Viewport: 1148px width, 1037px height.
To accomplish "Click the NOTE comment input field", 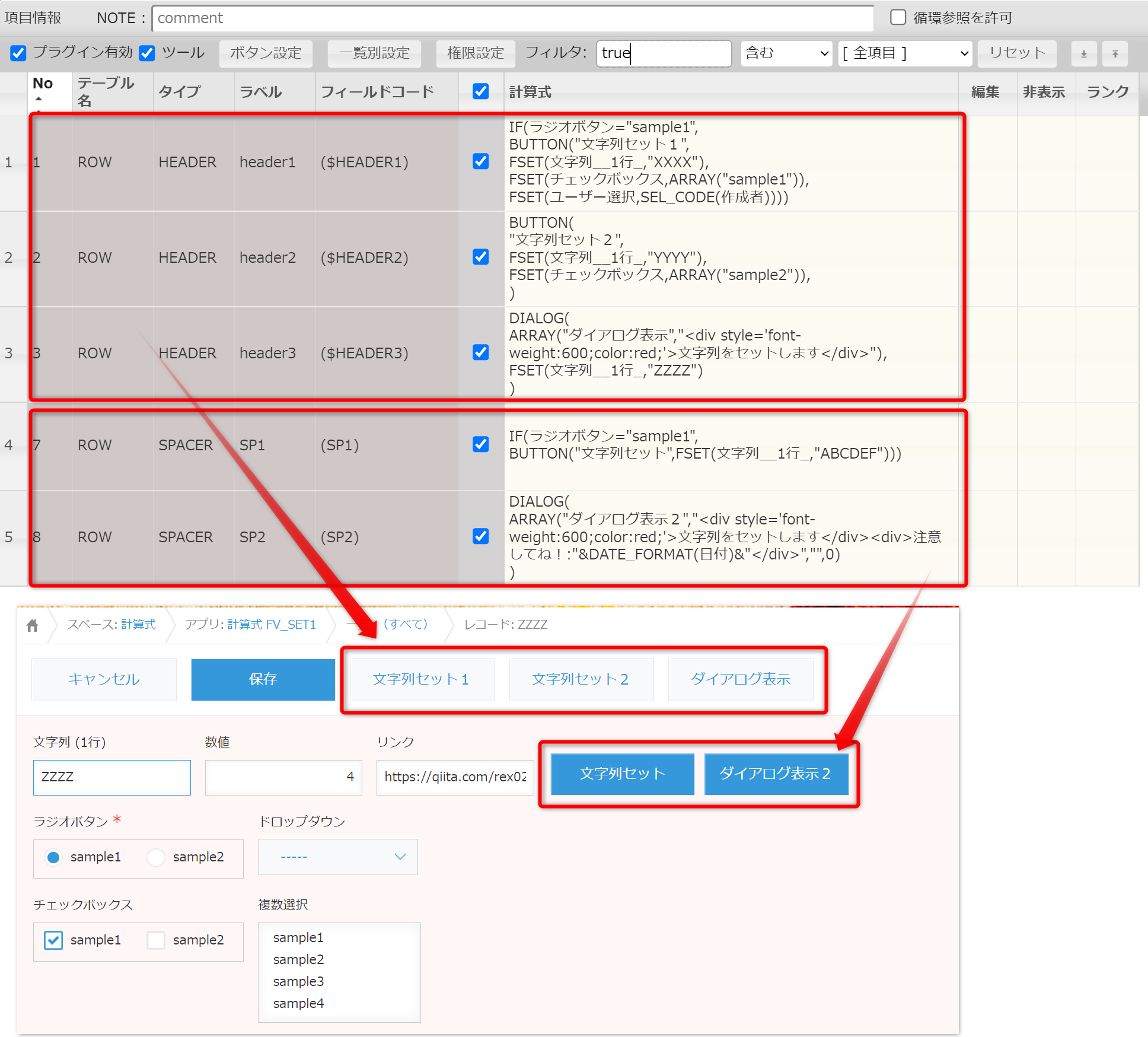I will [x=512, y=18].
